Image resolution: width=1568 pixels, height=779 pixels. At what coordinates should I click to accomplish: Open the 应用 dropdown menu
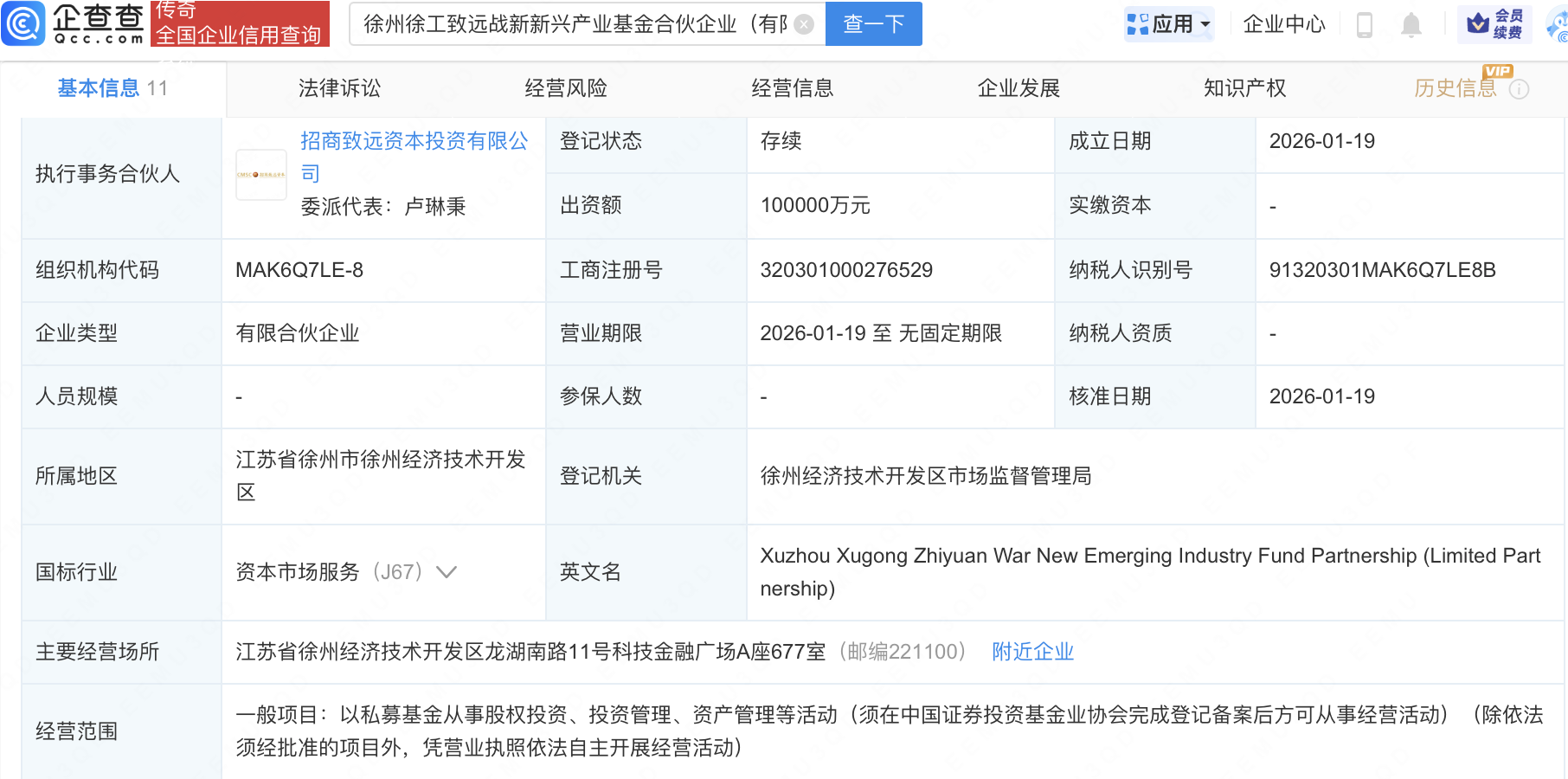point(1169,24)
